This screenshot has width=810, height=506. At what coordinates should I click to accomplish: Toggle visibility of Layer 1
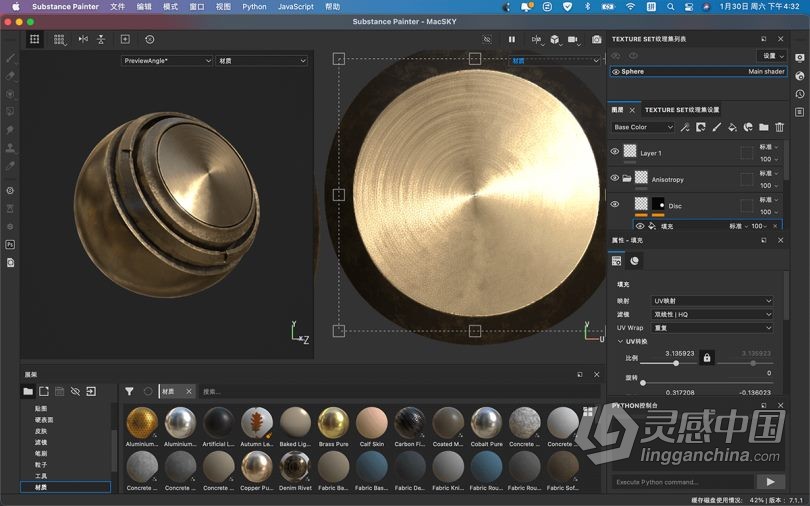pyautogui.click(x=615, y=152)
